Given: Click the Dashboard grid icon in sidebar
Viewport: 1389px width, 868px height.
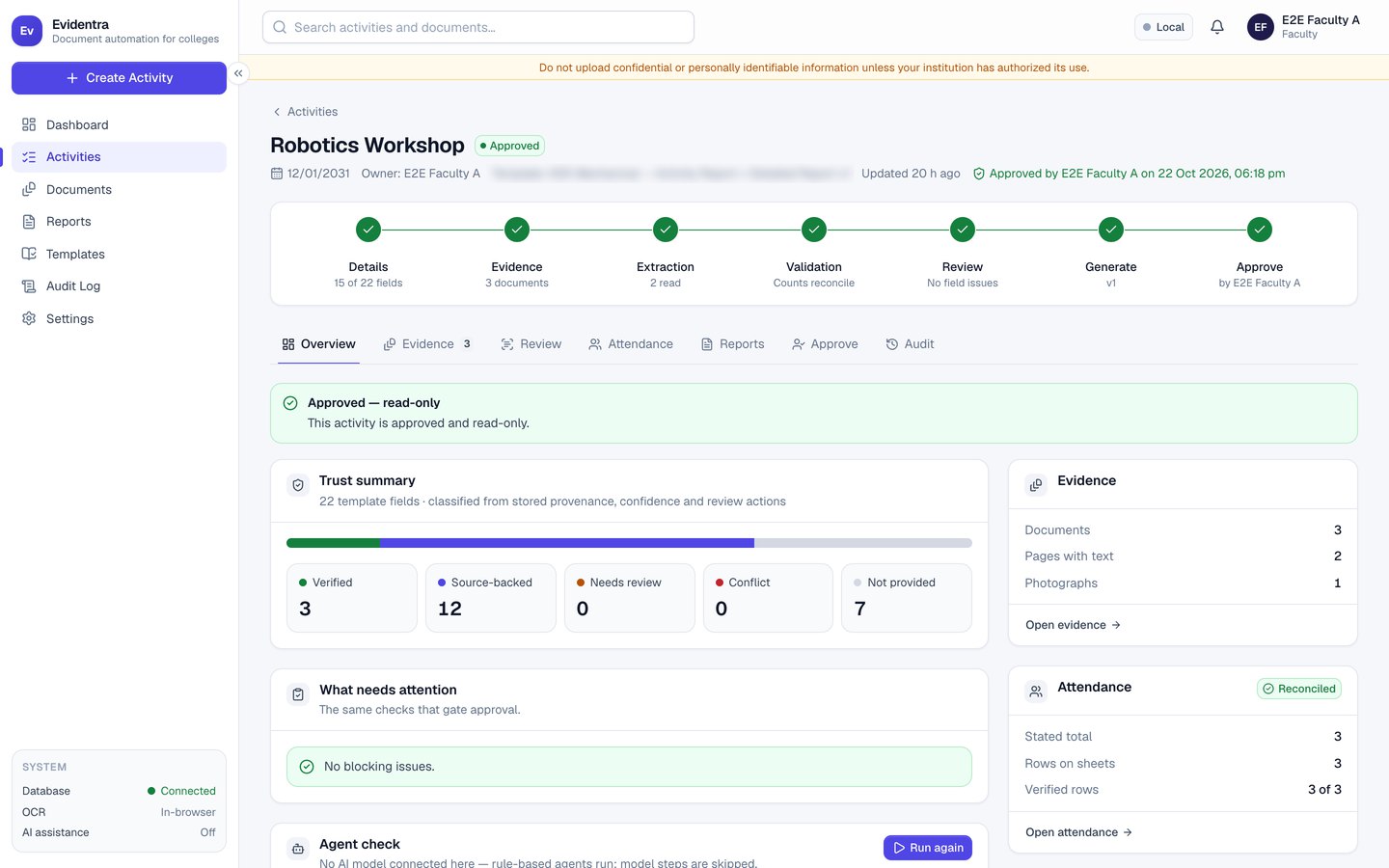Looking at the screenshot, I should [29, 124].
